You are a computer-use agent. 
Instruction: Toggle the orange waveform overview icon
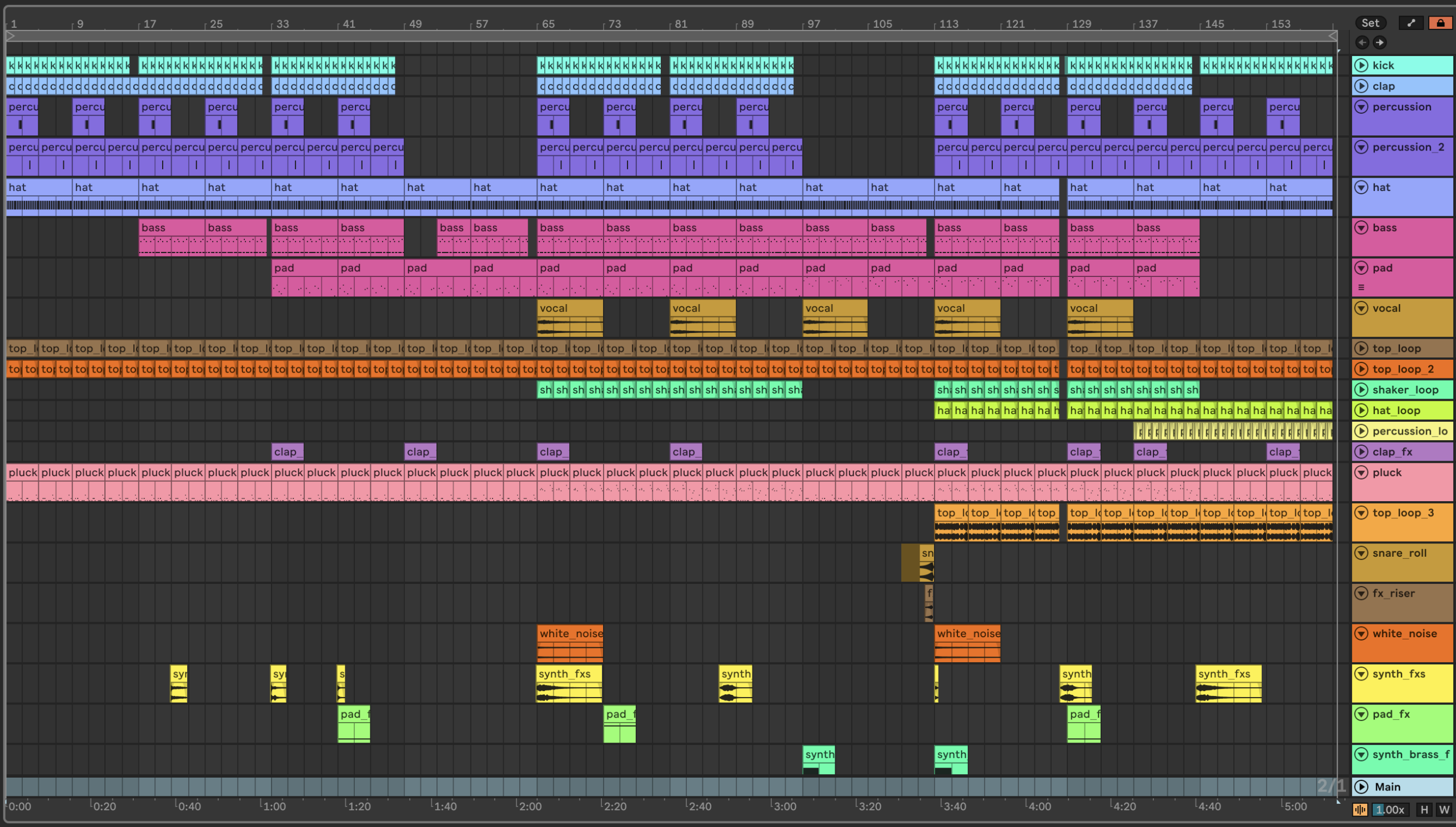point(1359,809)
